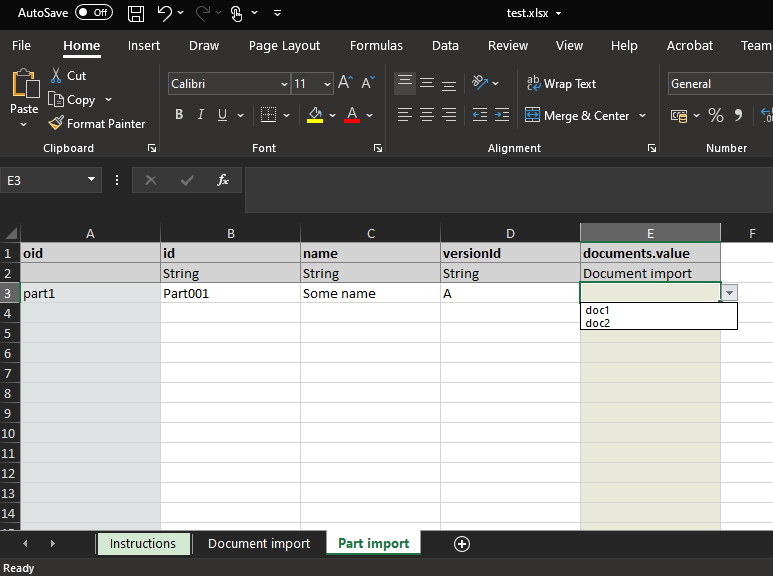
Task: Open font size 11 dropdown
Action: 327,84
